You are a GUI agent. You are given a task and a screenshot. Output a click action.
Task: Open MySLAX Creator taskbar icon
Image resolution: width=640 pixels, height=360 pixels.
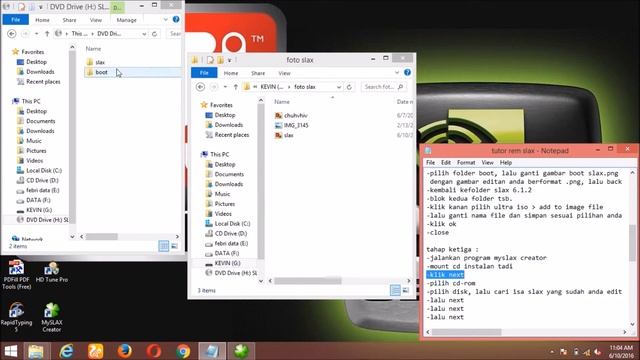click(241, 351)
